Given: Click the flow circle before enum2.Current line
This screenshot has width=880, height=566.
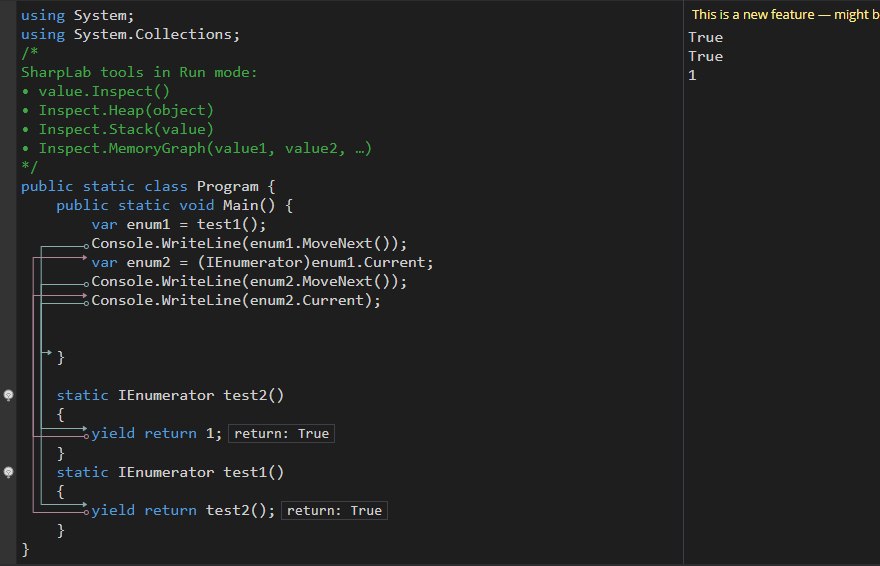Looking at the screenshot, I should click(x=88, y=301).
